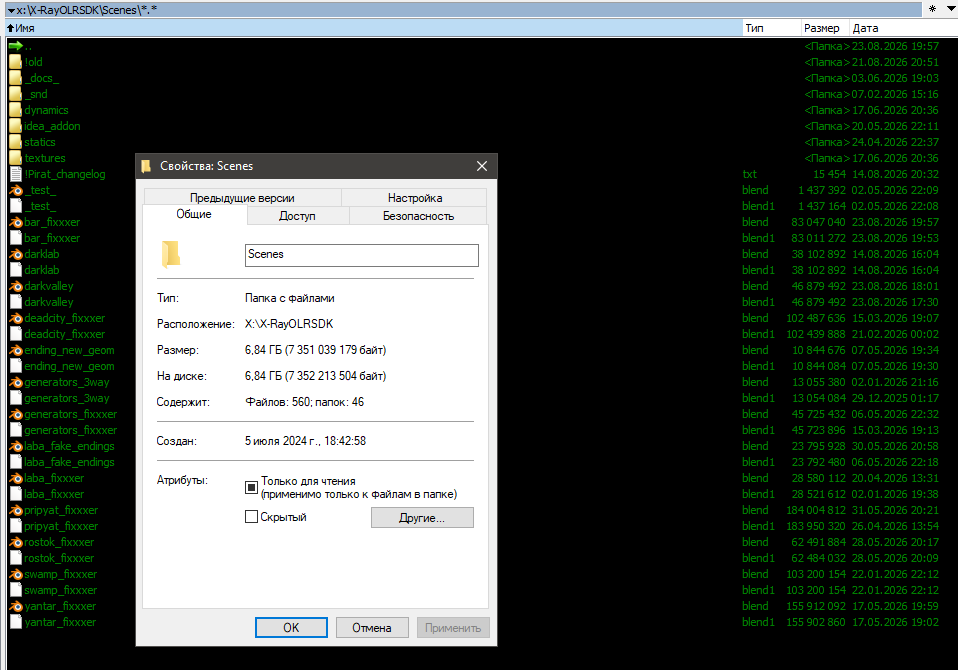The height and width of the screenshot is (670, 958).
Task: Sort file list by 'Тип' column header
Action: point(771,28)
